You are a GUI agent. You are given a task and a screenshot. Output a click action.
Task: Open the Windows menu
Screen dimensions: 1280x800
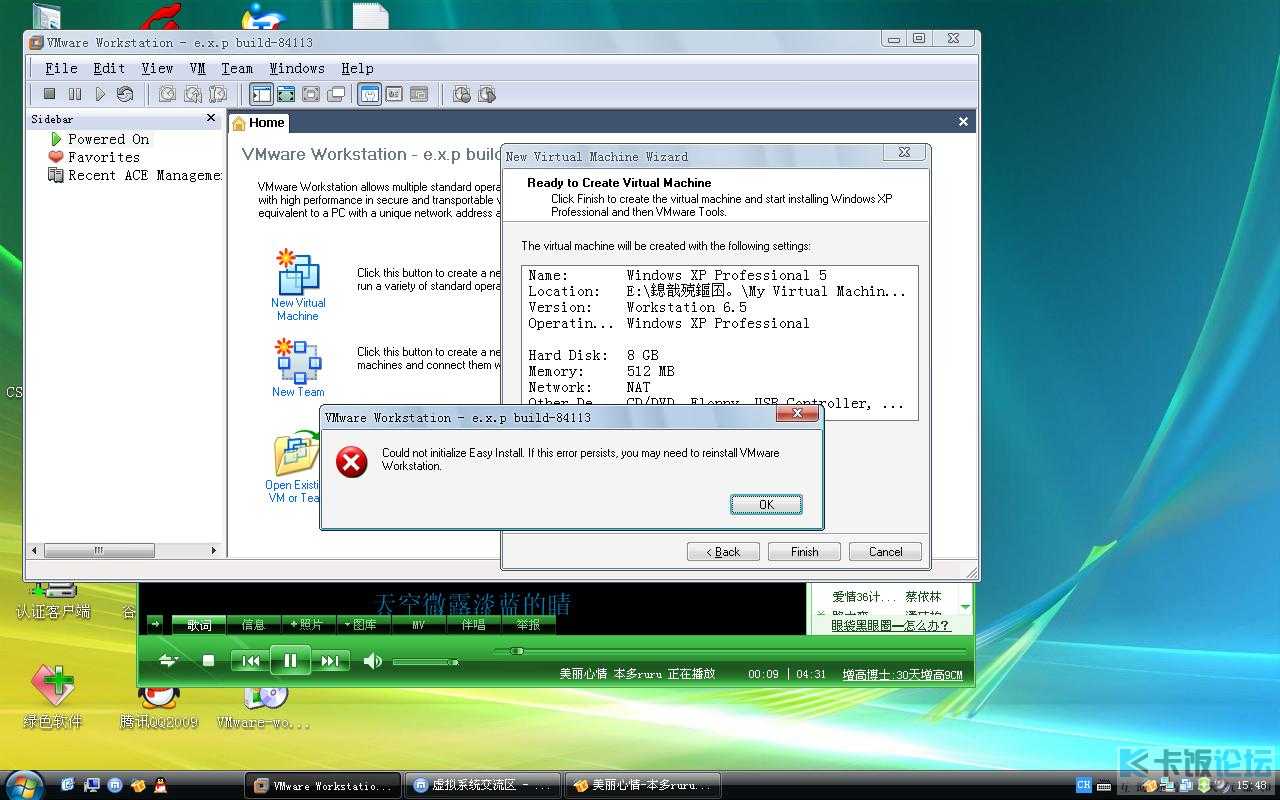(297, 68)
